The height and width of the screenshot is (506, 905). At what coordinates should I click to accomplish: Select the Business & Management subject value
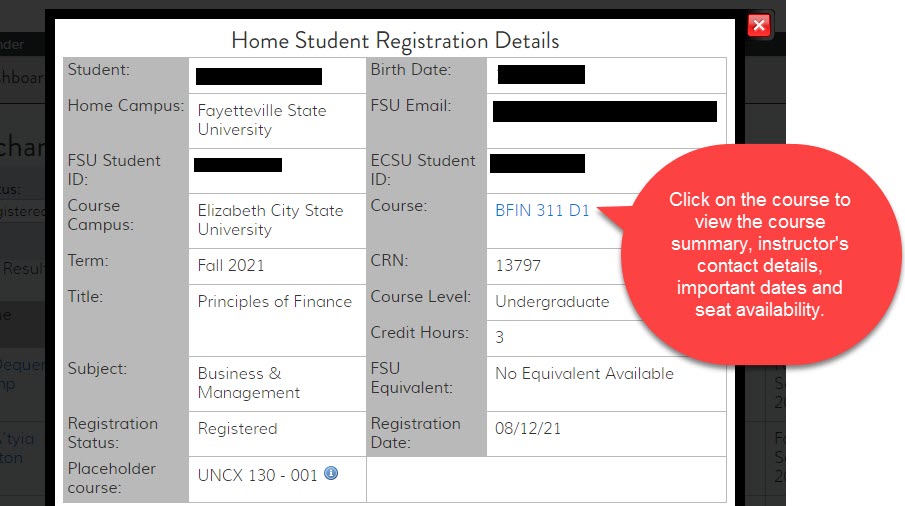tap(249, 383)
